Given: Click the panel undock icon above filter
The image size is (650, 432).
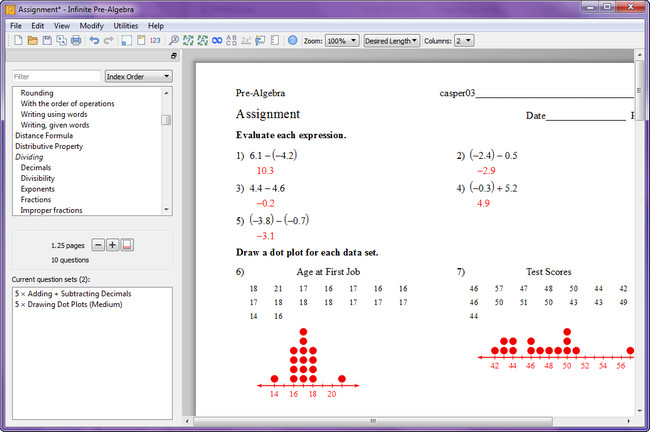Looking at the screenshot, I should (174, 56).
